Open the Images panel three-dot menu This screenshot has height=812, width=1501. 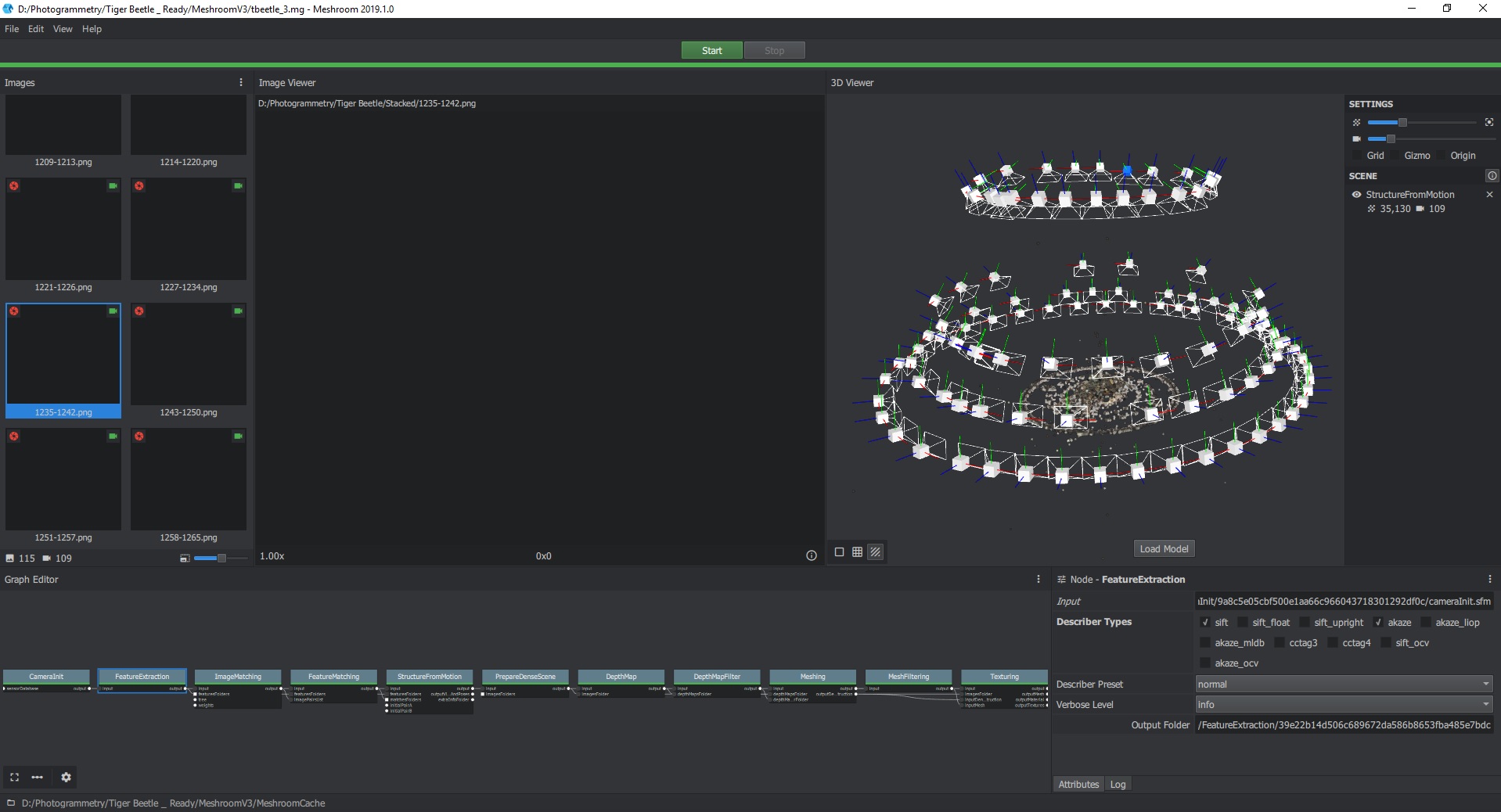pyautogui.click(x=240, y=82)
